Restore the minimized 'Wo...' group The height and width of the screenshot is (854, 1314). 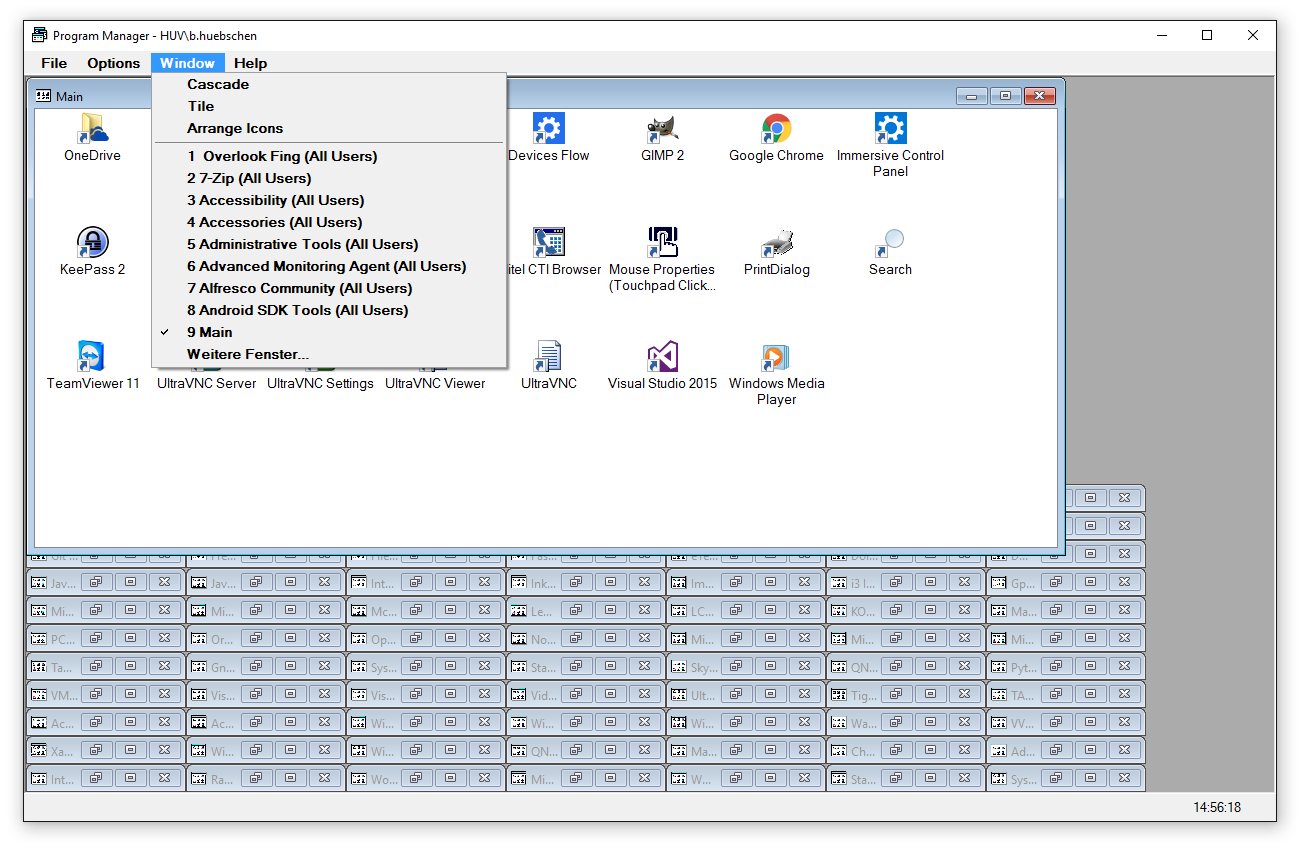click(416, 778)
